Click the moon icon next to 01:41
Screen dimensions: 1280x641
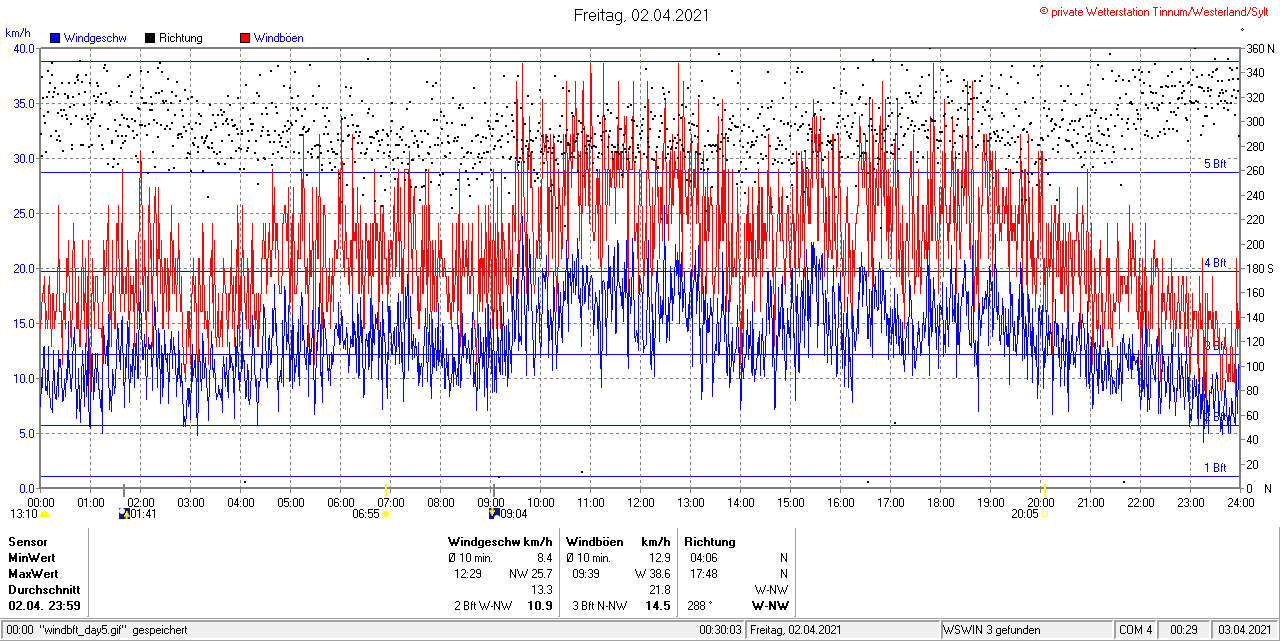point(124,514)
